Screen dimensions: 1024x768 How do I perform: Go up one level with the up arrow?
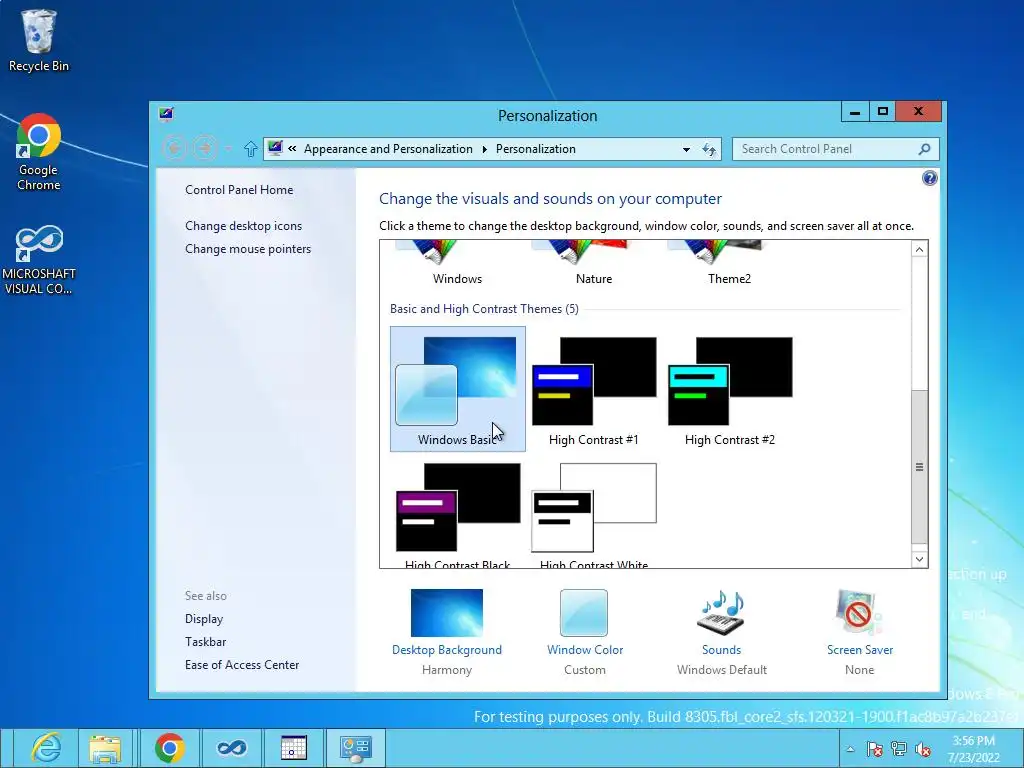[x=250, y=149]
